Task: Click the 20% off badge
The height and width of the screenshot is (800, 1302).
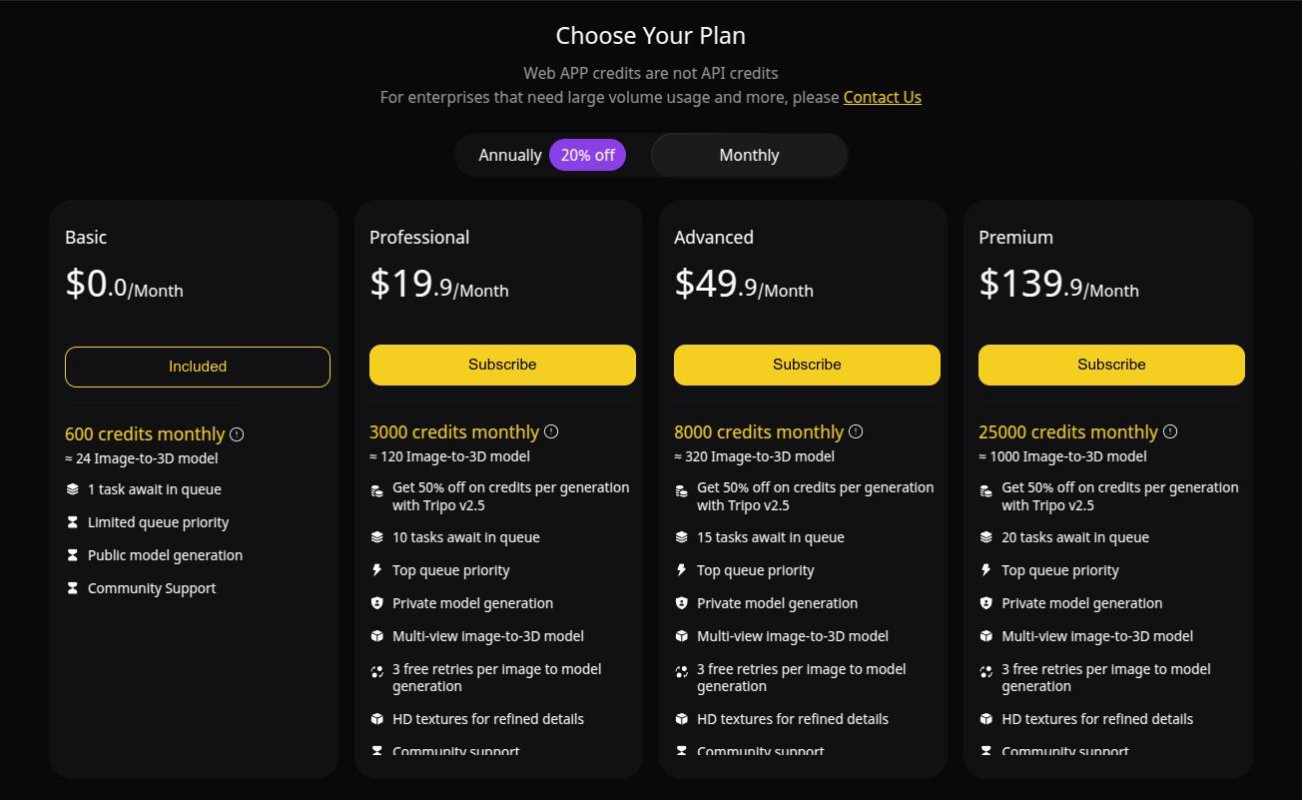Action: (587, 155)
